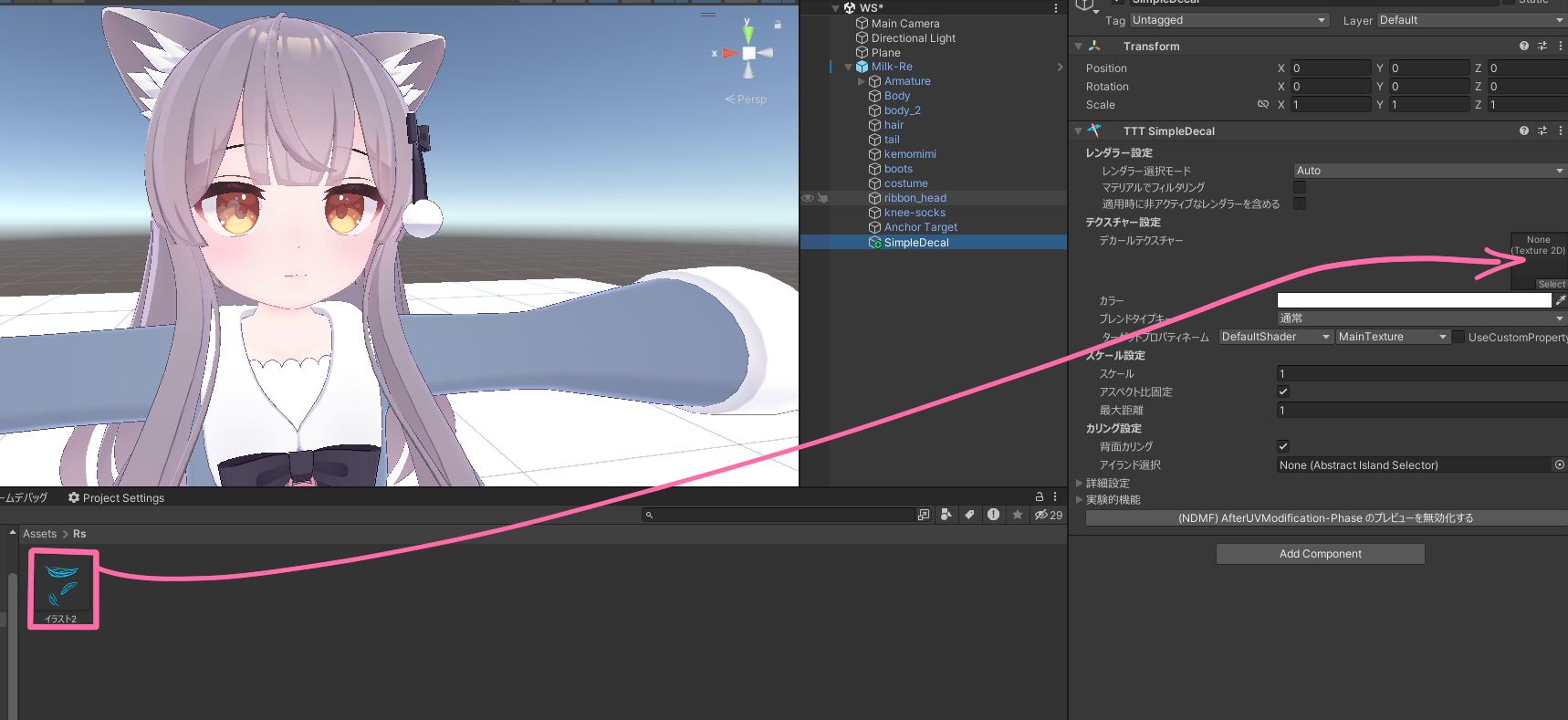Click the Add Component button
The height and width of the screenshot is (720, 1568).
pos(1320,554)
